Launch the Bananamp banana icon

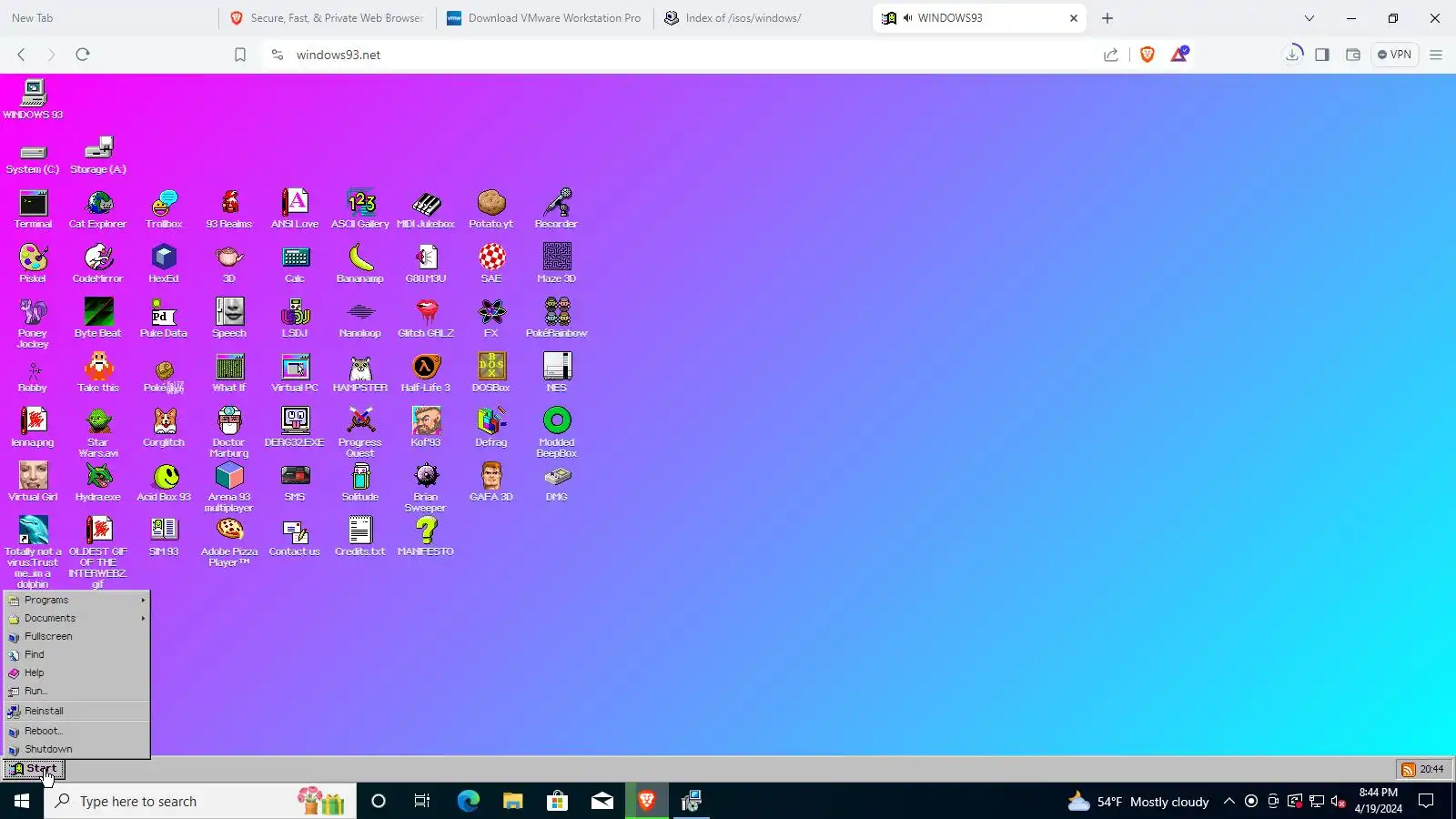pyautogui.click(x=360, y=264)
